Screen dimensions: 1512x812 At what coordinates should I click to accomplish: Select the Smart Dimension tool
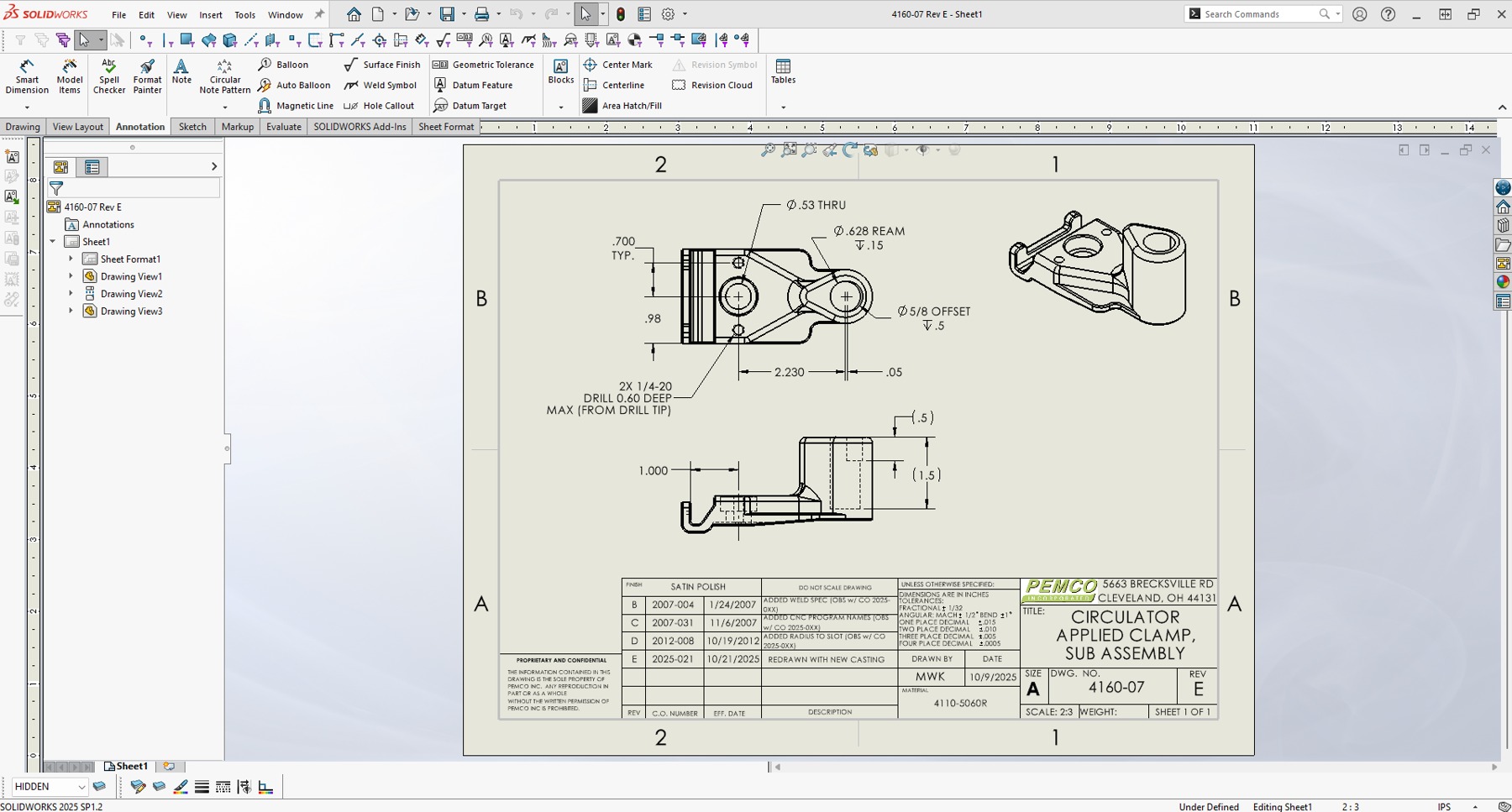pos(27,76)
